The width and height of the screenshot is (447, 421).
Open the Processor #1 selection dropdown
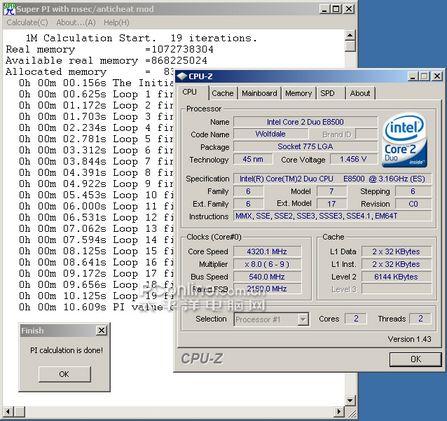pyautogui.click(x=303, y=319)
